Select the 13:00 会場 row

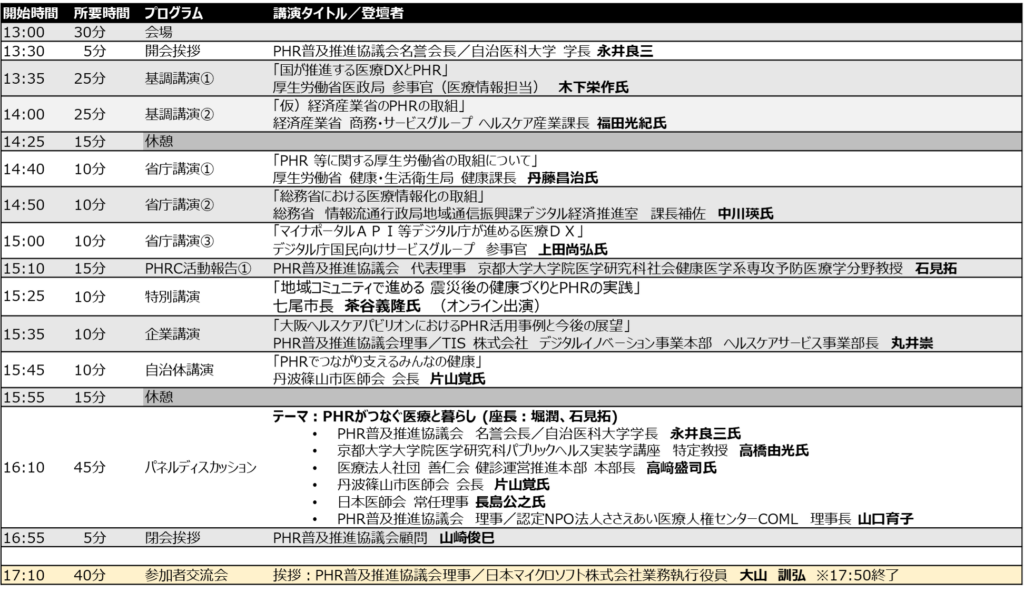coord(160,32)
